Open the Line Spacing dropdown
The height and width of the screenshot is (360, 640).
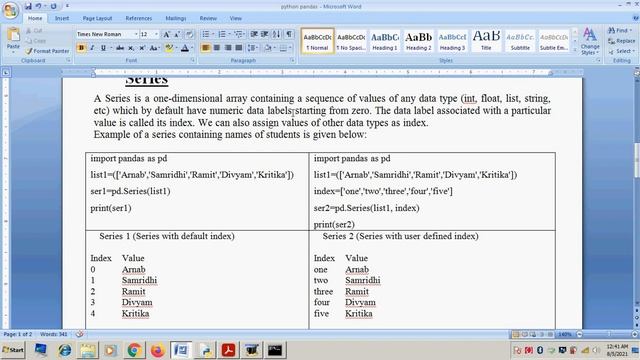coord(253,48)
